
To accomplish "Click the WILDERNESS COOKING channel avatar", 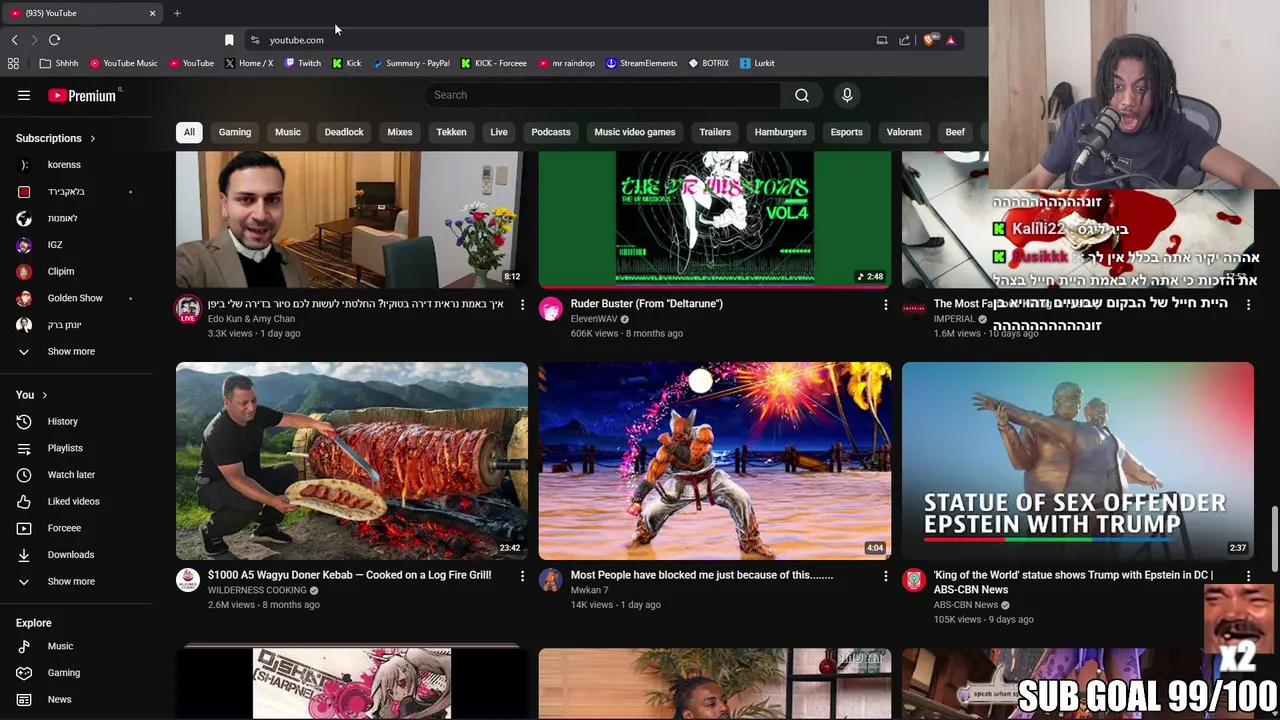I will (x=188, y=580).
